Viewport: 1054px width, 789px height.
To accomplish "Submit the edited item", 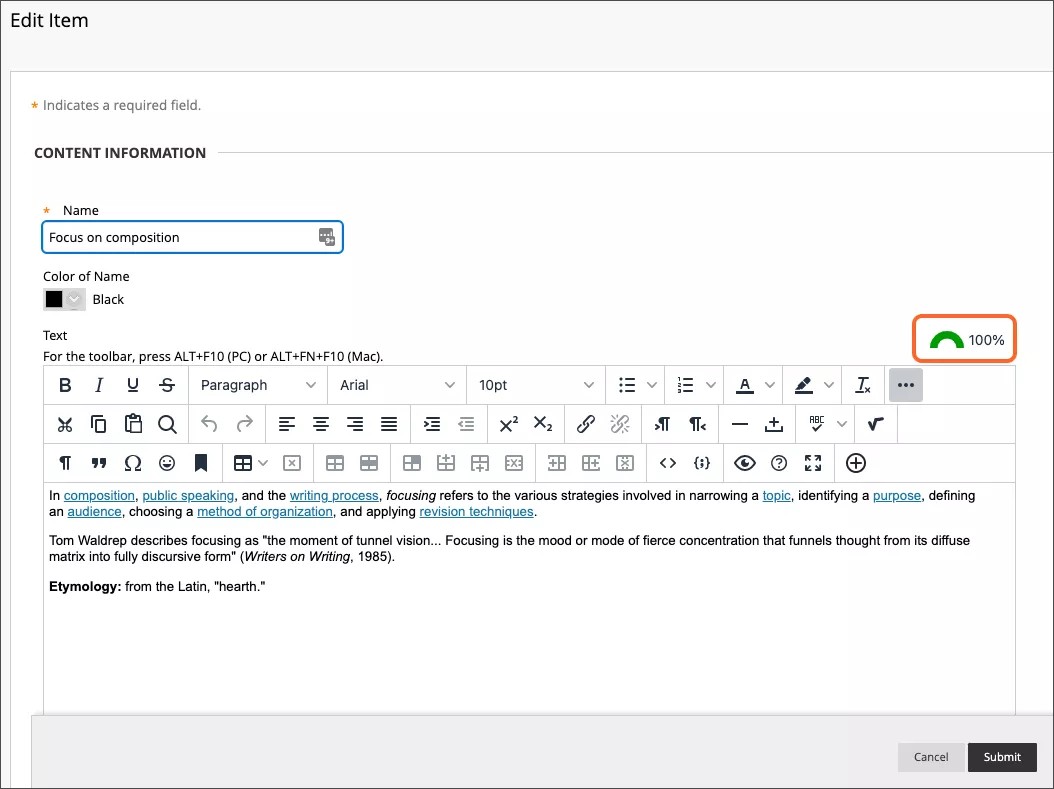I will (x=1002, y=757).
